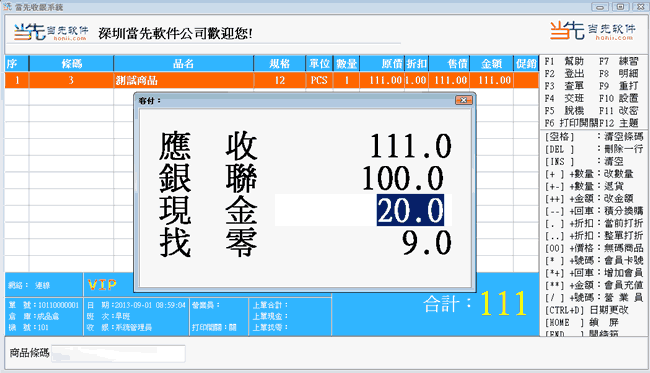The height and width of the screenshot is (373, 650).
Task: Click the 金額 column header
Action: pyautogui.click(x=492, y=63)
